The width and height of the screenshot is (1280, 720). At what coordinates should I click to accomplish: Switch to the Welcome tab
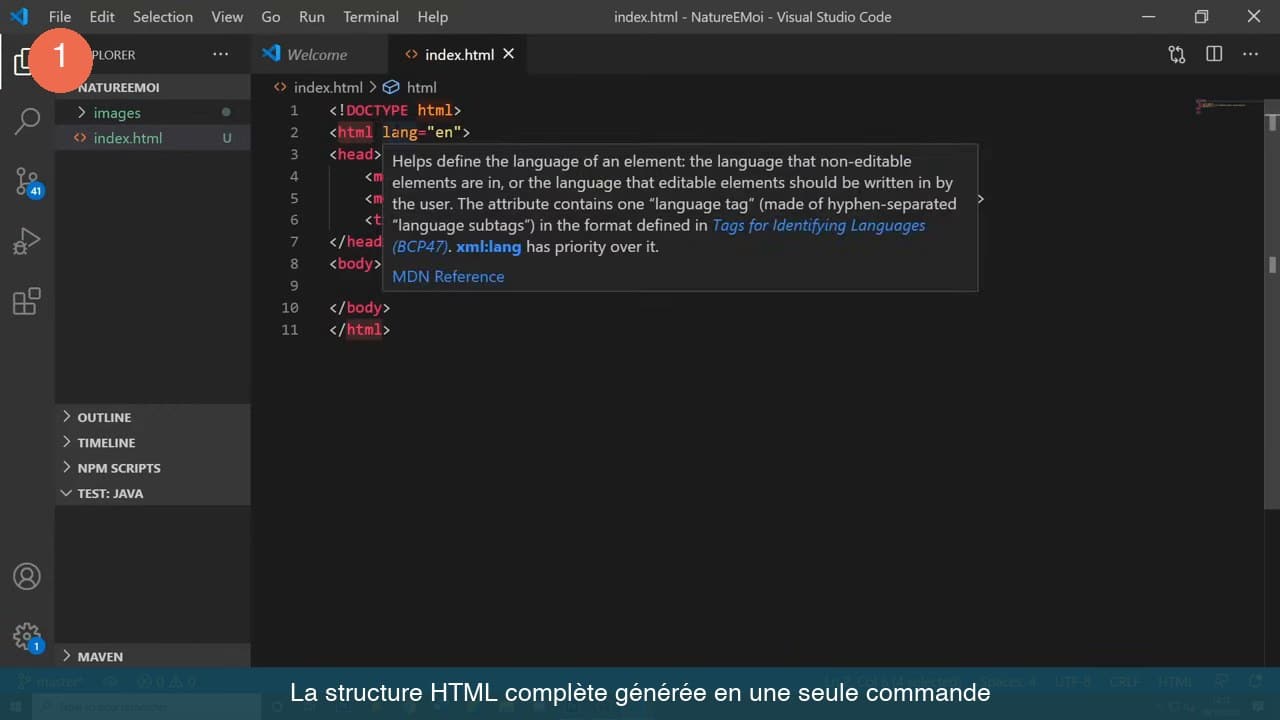pyautogui.click(x=318, y=55)
